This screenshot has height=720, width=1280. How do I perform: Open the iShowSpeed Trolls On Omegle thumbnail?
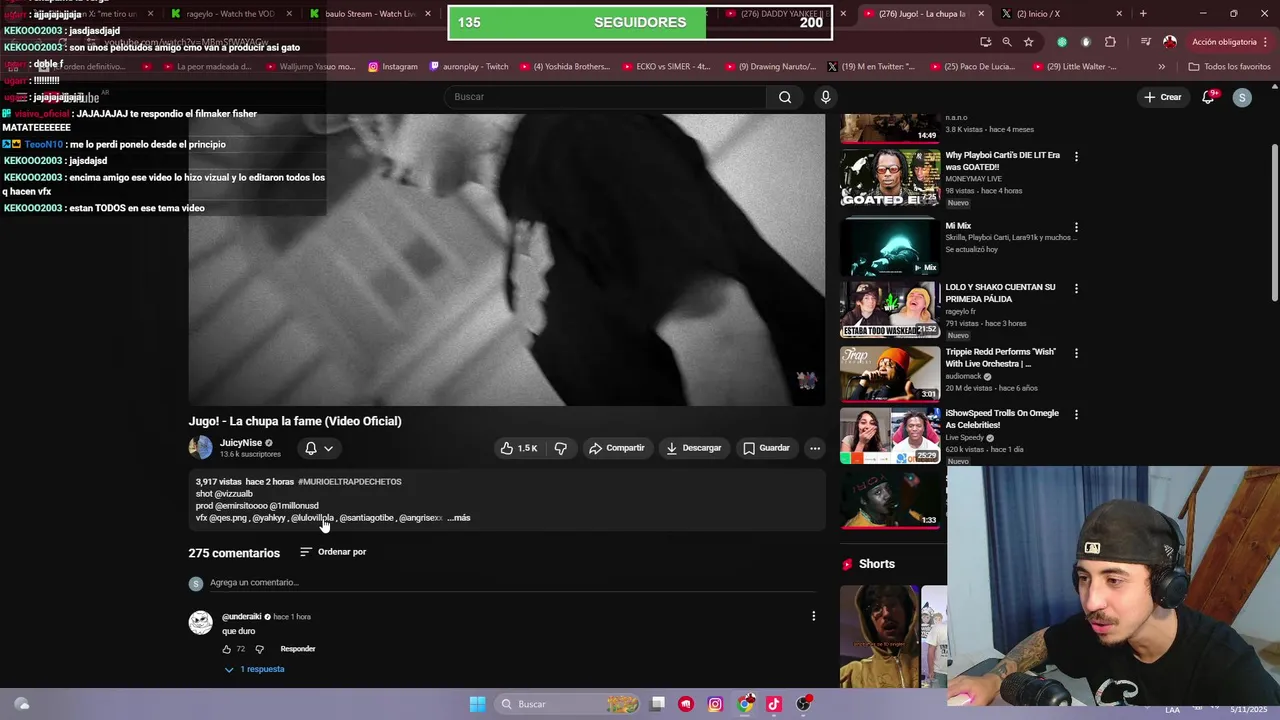tap(890, 435)
